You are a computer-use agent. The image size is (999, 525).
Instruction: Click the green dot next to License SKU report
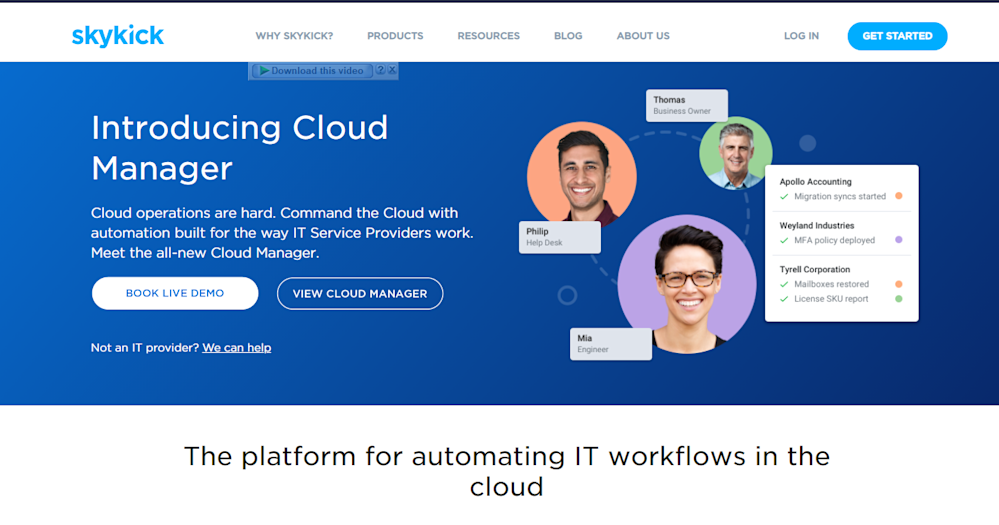899,298
